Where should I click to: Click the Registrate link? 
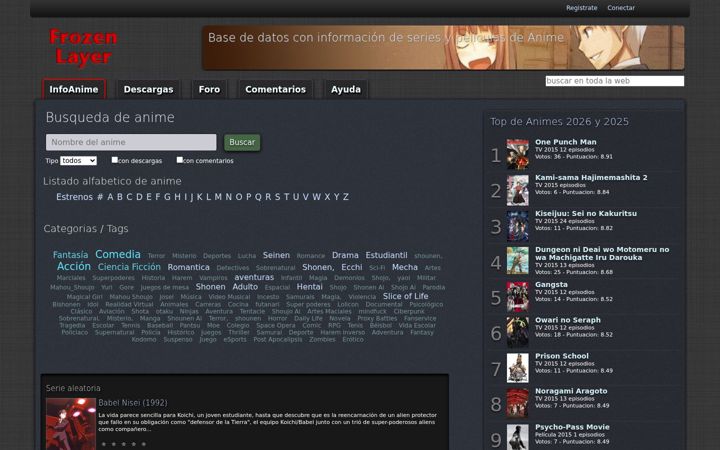coord(582,8)
